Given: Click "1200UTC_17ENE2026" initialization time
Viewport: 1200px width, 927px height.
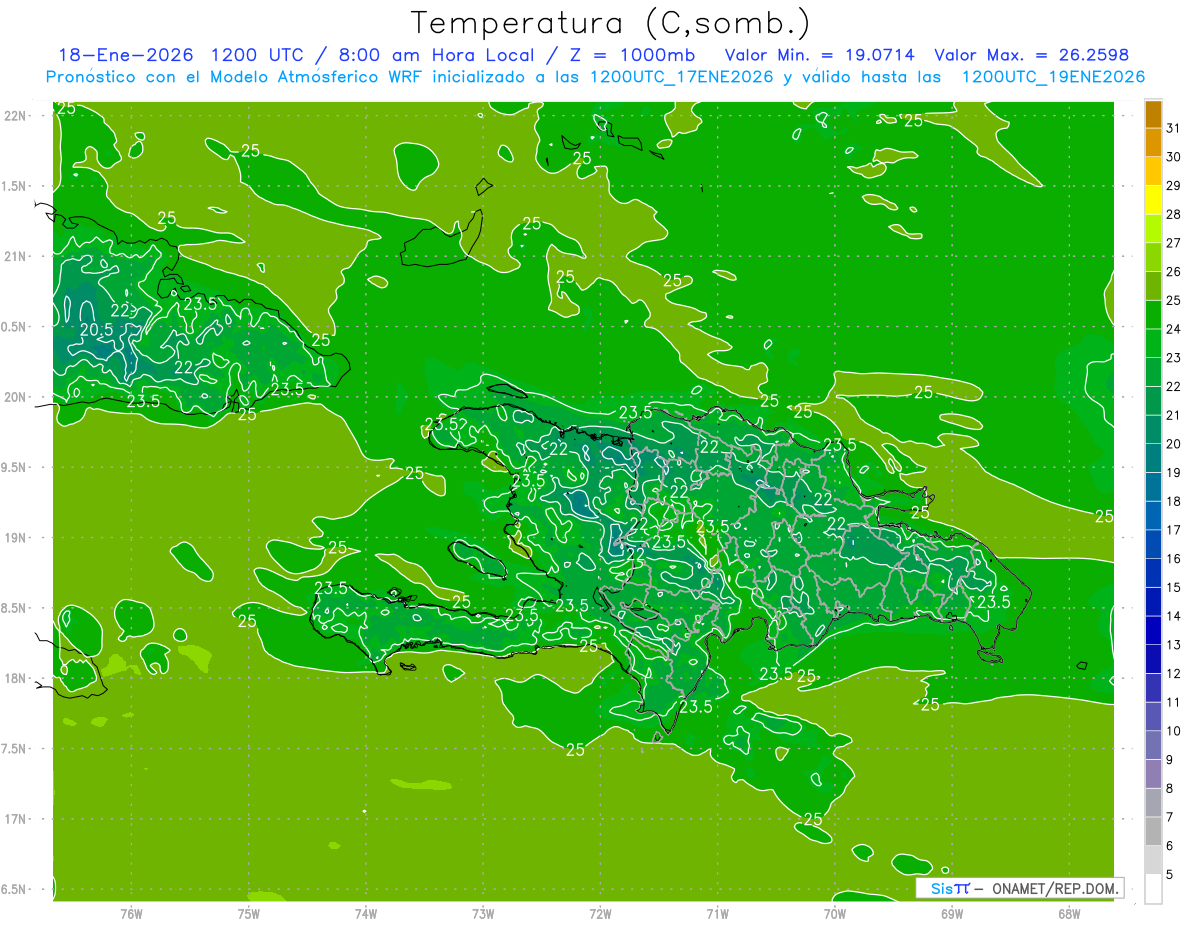Looking at the screenshot, I should (681, 77).
